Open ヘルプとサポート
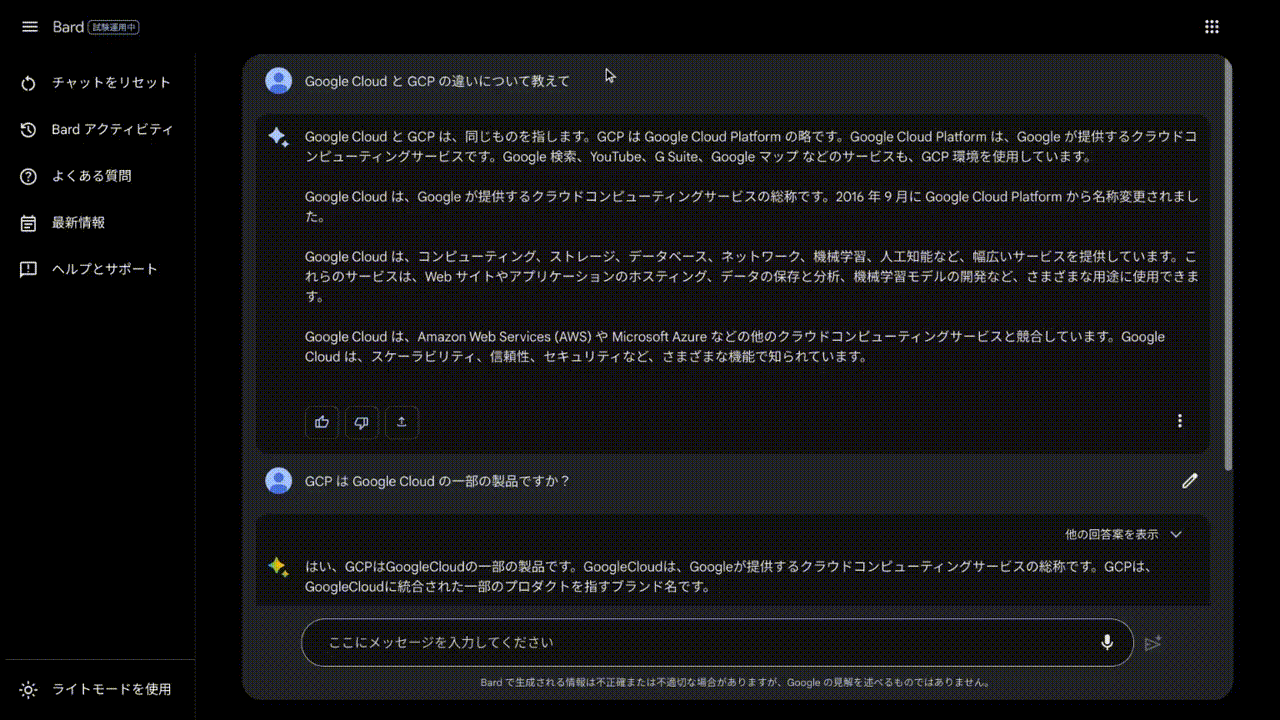Image resolution: width=1280 pixels, height=720 pixels. pyautogui.click(x=105, y=269)
